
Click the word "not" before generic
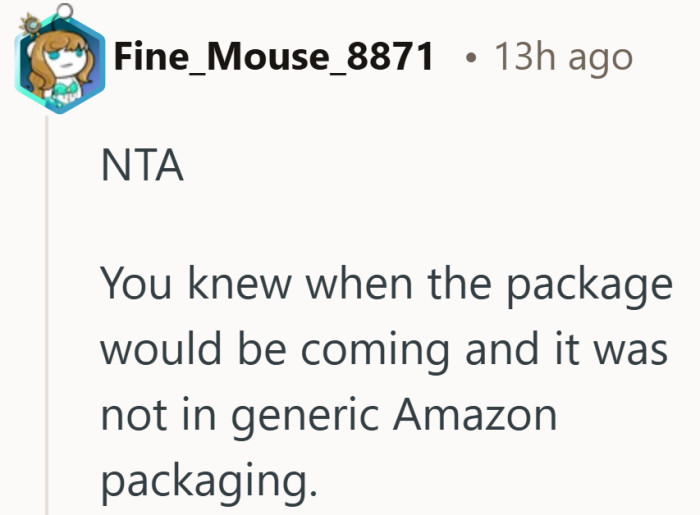point(130,413)
